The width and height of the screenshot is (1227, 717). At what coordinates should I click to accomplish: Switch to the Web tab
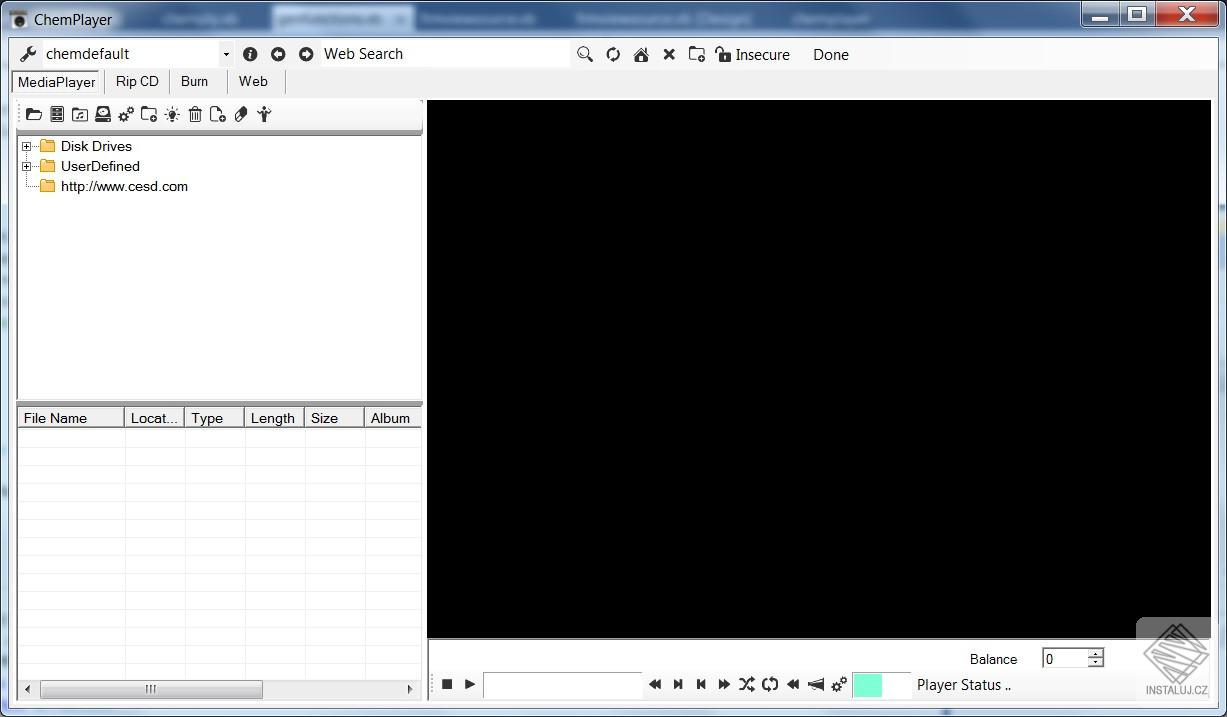click(253, 81)
